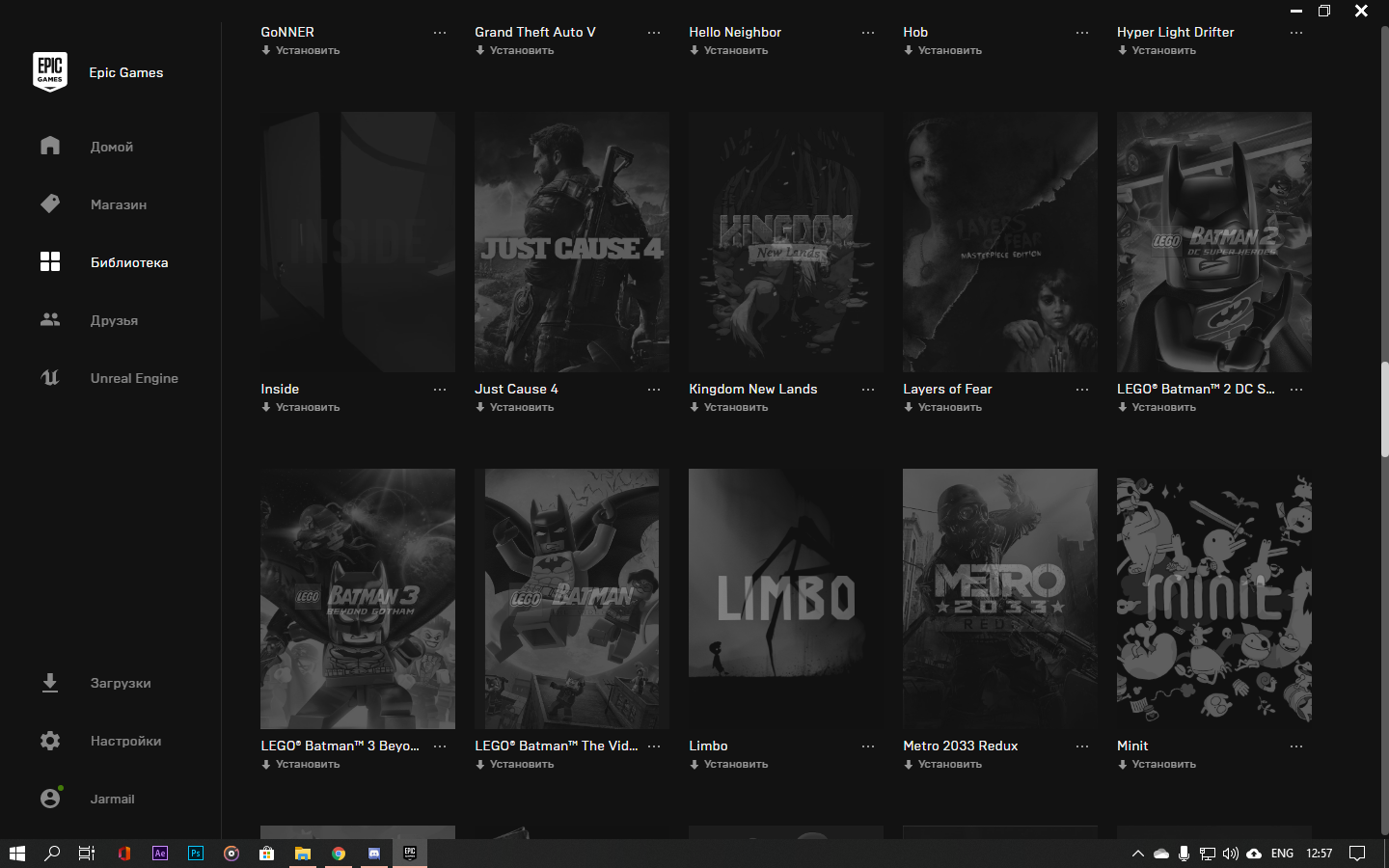Screen dimensions: 1389x868
Task: Open the Загрузки downloads icon
Action: 50,683
